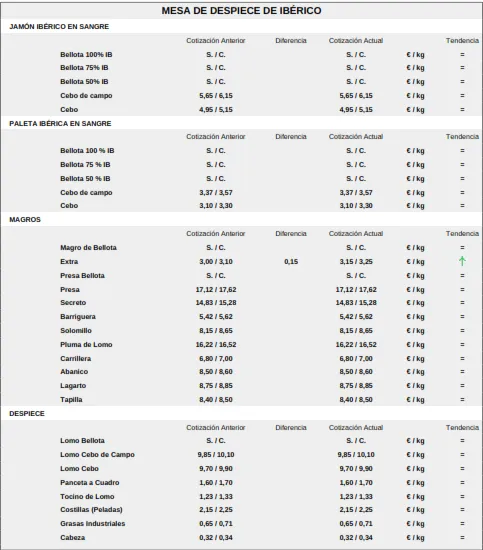This screenshot has width=483, height=550.
Task: Click the equals trend symbol for Solomillo
Action: 462,330
